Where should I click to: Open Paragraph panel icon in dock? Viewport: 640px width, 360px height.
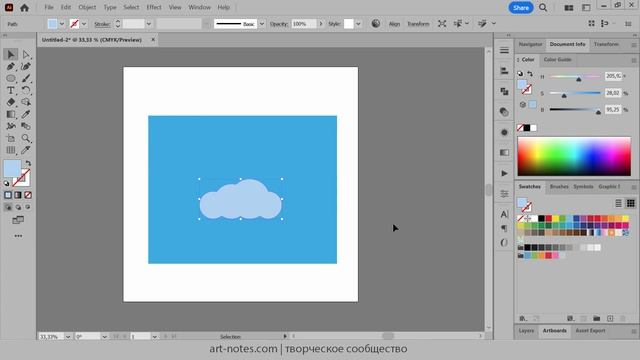tap(504, 228)
